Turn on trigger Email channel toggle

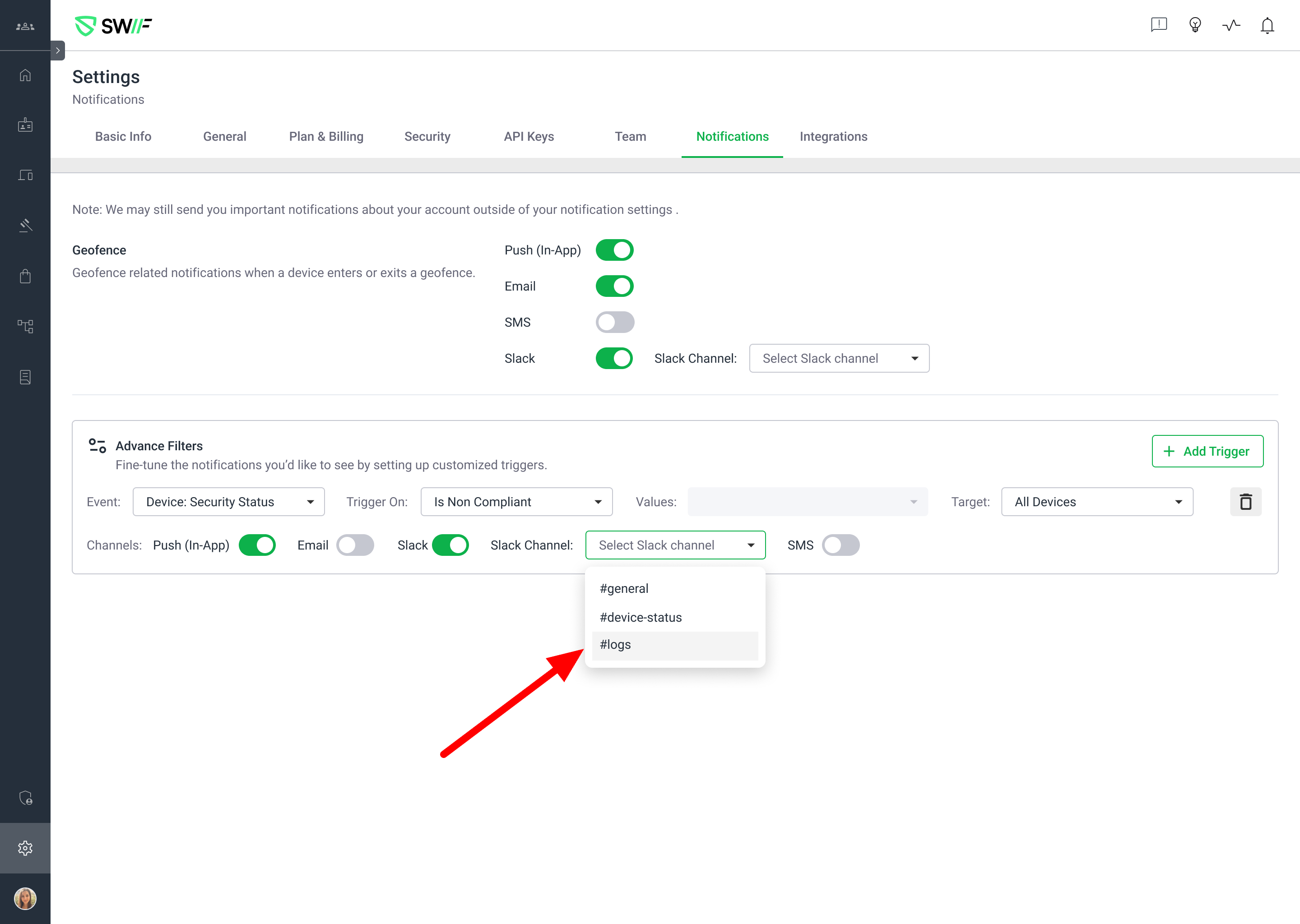pos(355,545)
